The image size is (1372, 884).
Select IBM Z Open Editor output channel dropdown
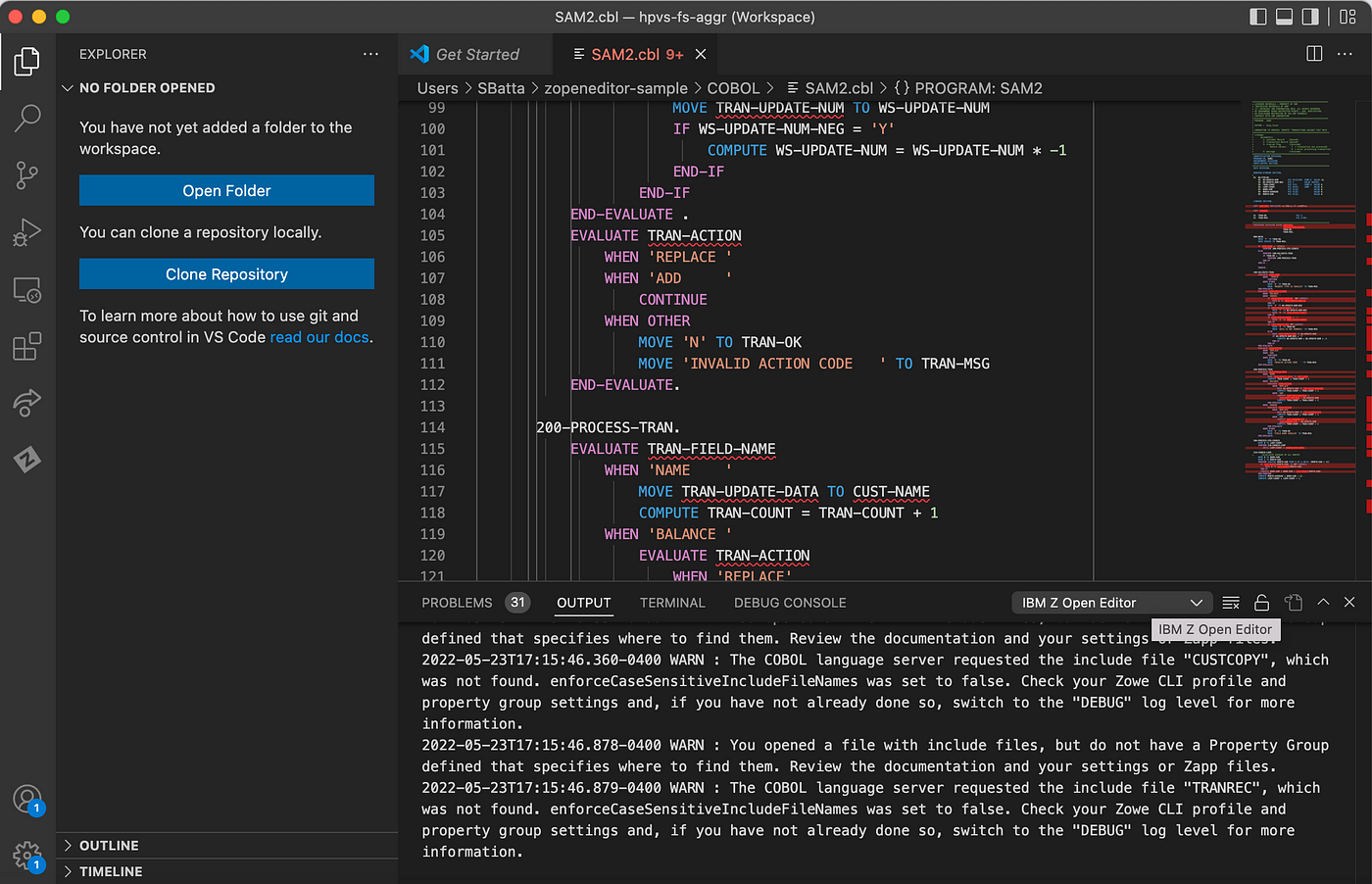(x=1111, y=603)
